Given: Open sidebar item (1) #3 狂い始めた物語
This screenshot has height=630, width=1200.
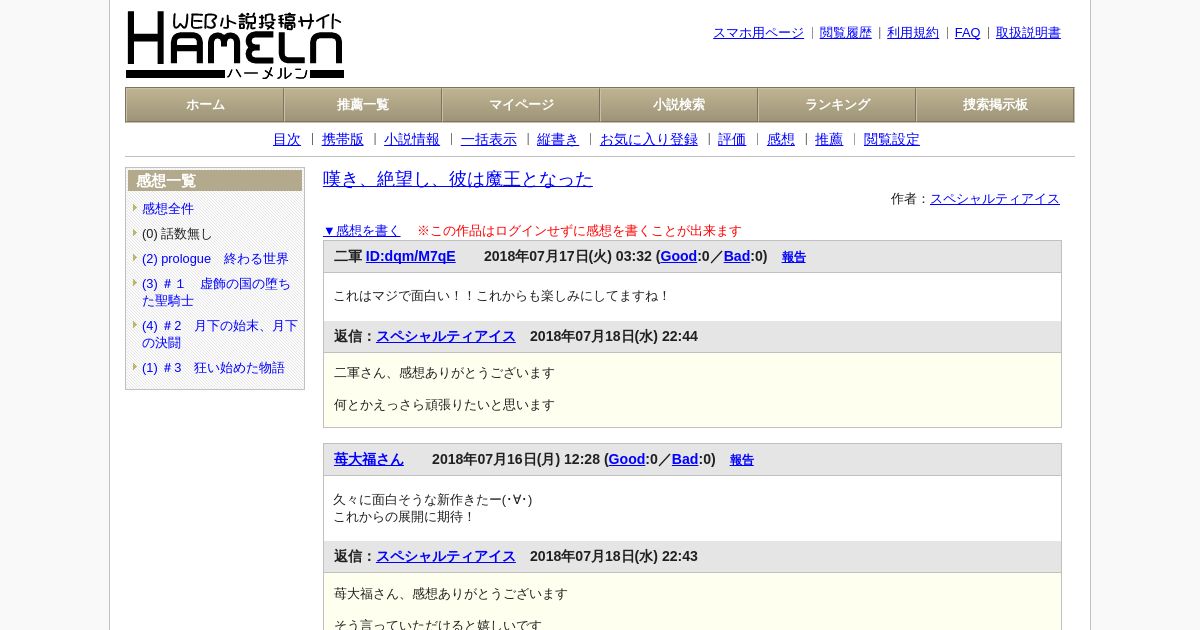Looking at the screenshot, I should 213,368.
